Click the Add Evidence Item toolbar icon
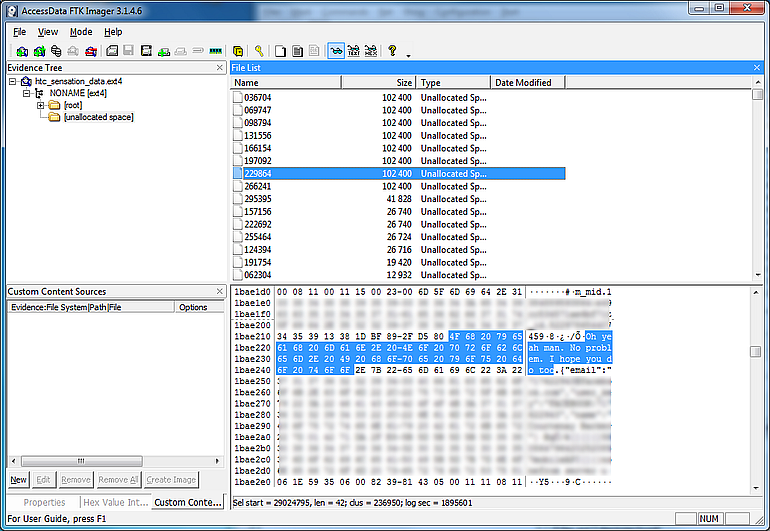Image resolution: width=770 pixels, height=531 pixels. 21,50
